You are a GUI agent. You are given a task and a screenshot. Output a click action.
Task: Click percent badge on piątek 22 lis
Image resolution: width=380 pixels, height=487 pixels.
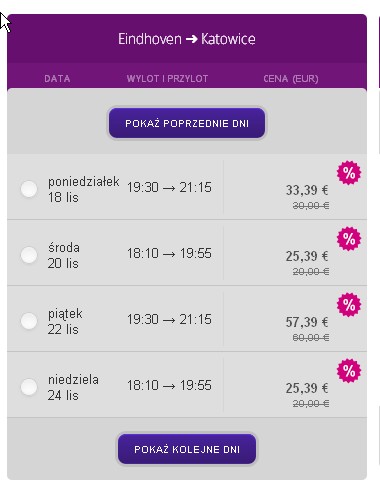(349, 305)
